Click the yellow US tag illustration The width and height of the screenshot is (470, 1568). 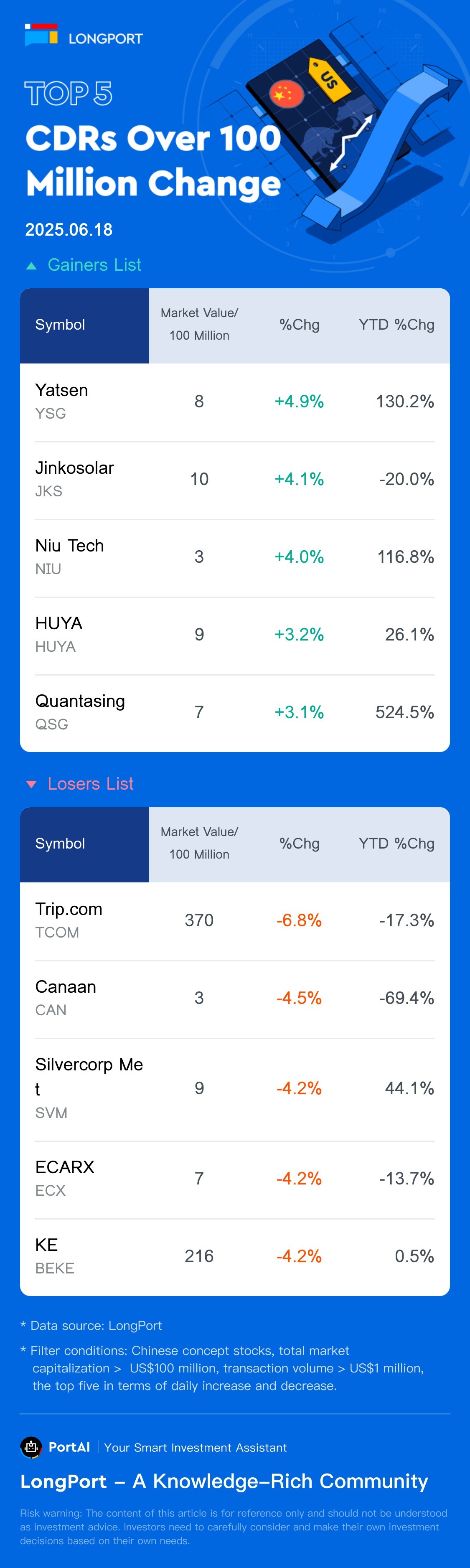click(329, 79)
